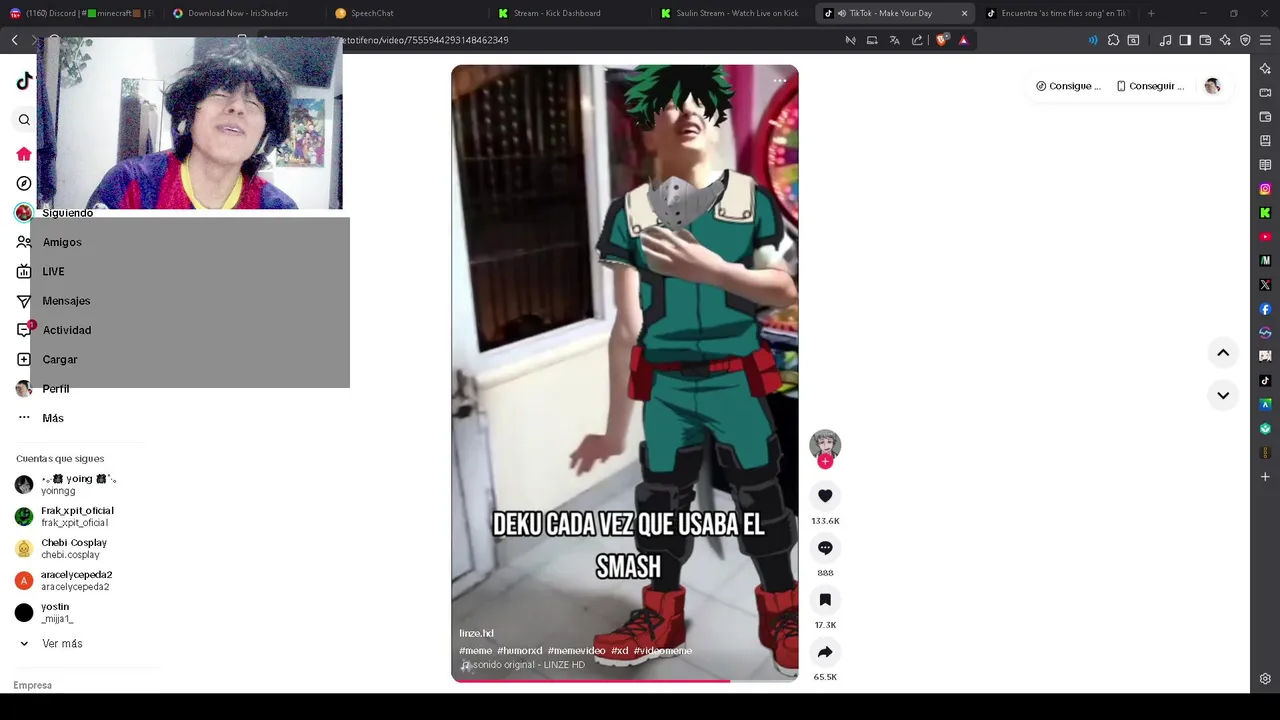Switch to 'Encuentra as time flies song' tab

point(1055,13)
